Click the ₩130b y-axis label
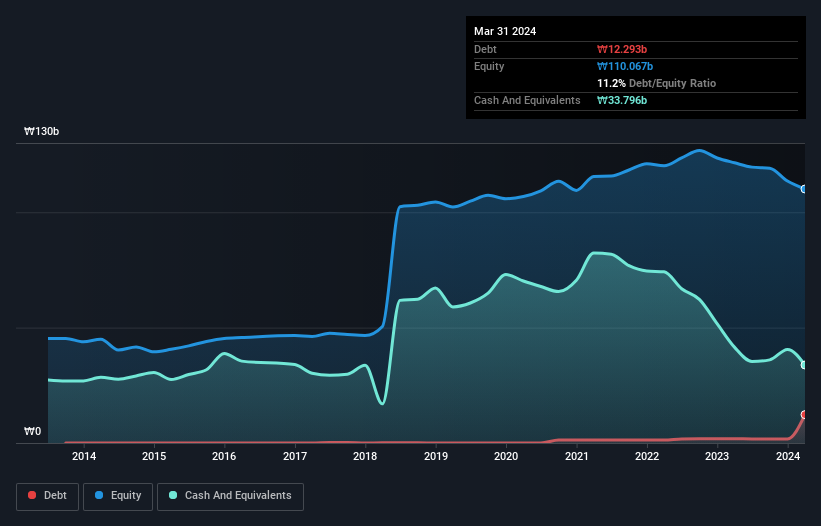Screen dimensions: 821x526 (41, 131)
